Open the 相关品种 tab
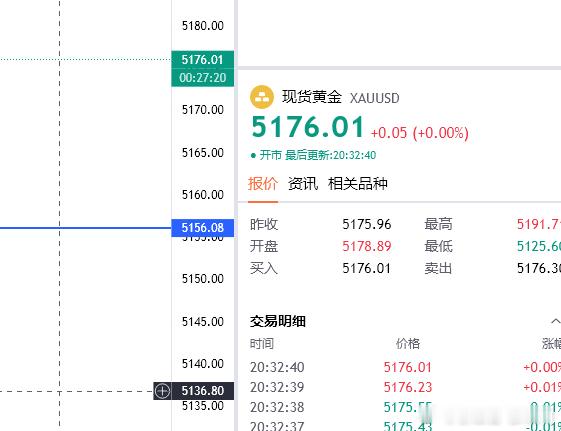 coord(358,184)
